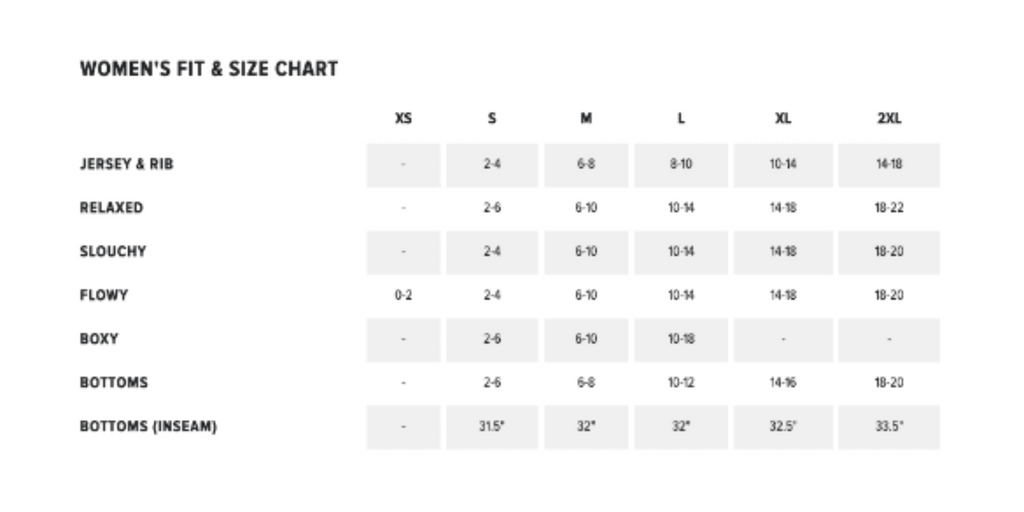Click the Flowy row label
The width and height of the screenshot is (1024, 512).
tap(104, 296)
